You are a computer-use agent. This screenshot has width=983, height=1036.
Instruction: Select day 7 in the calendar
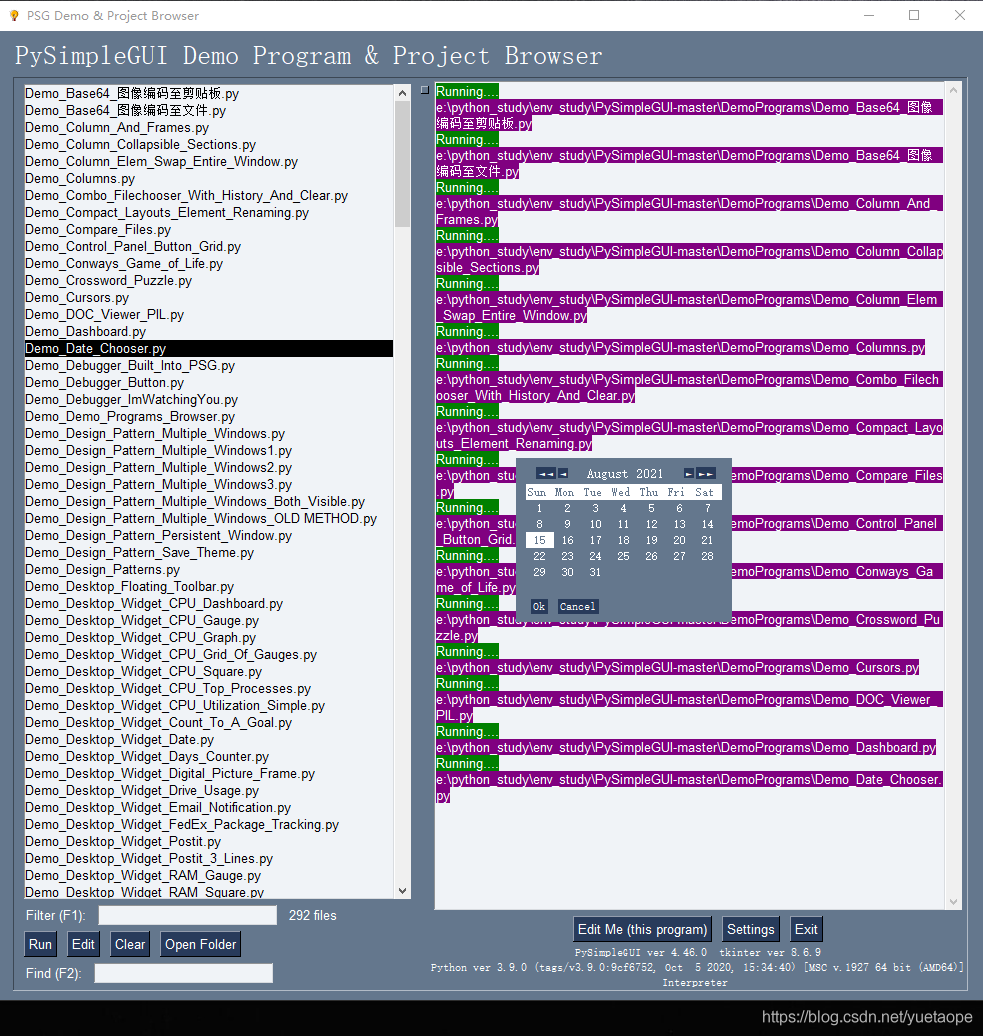708,508
